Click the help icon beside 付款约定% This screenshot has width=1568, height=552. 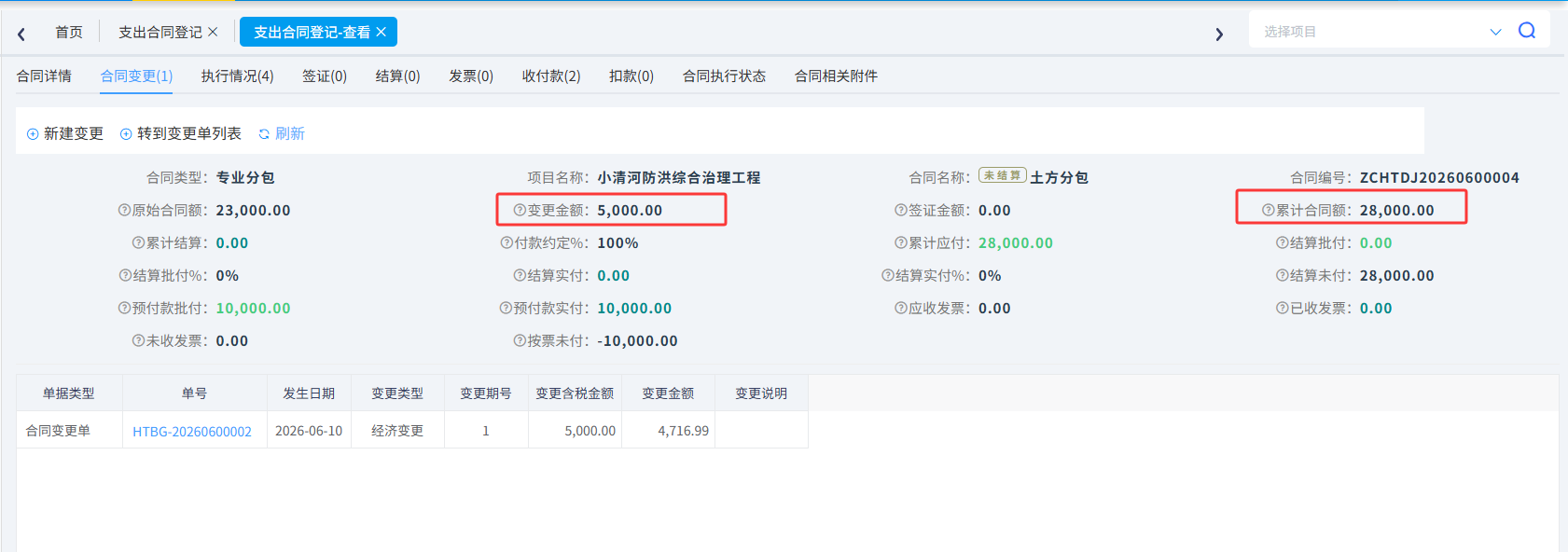point(506,242)
